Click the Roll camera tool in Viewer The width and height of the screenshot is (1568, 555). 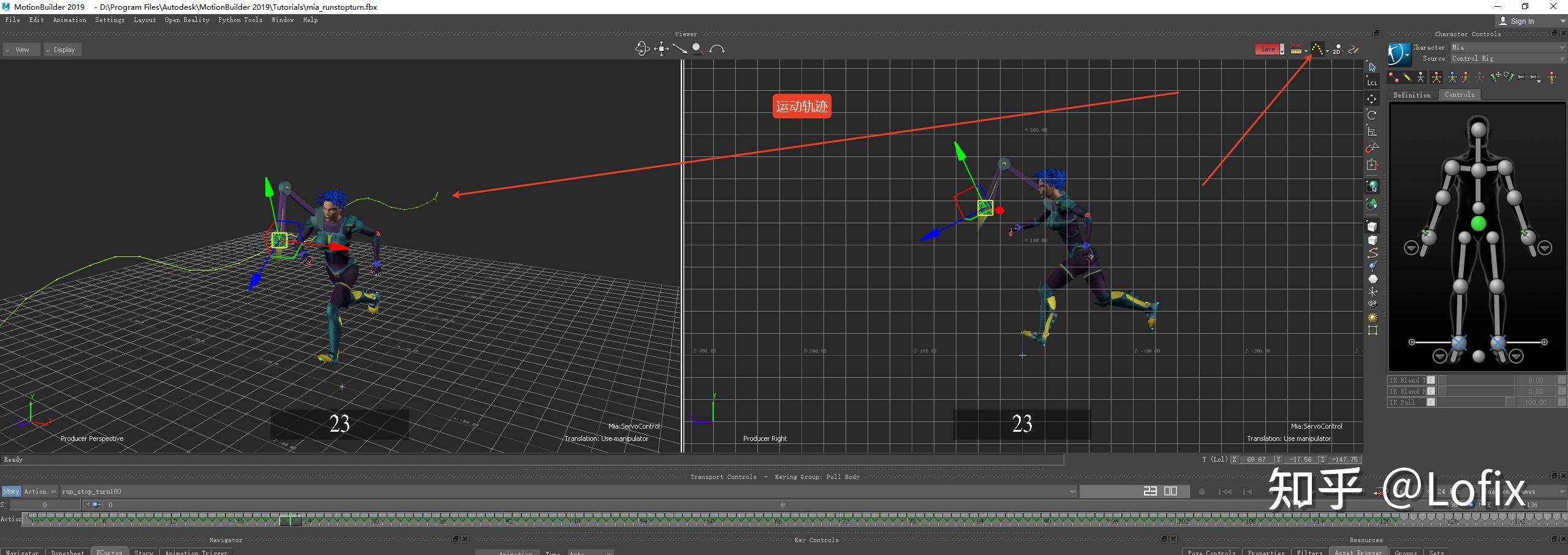717,49
